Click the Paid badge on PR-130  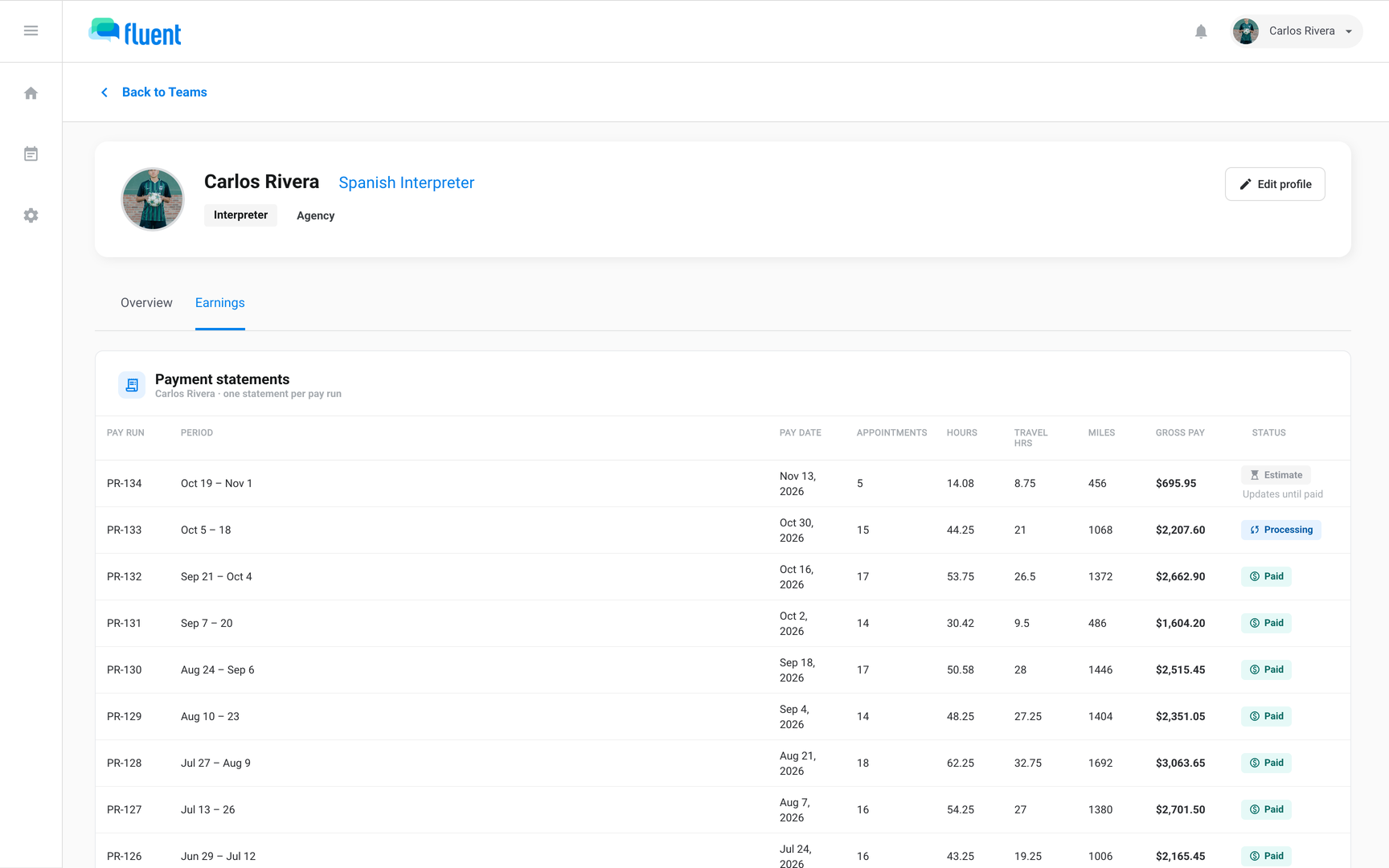(x=1266, y=669)
